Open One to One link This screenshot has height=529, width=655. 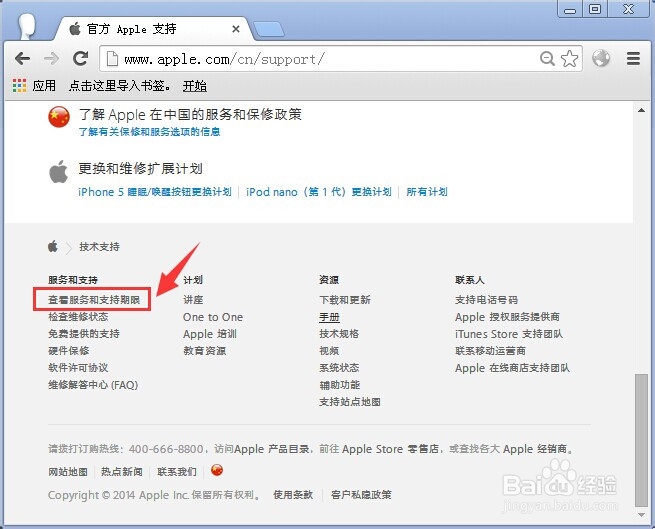pos(213,317)
